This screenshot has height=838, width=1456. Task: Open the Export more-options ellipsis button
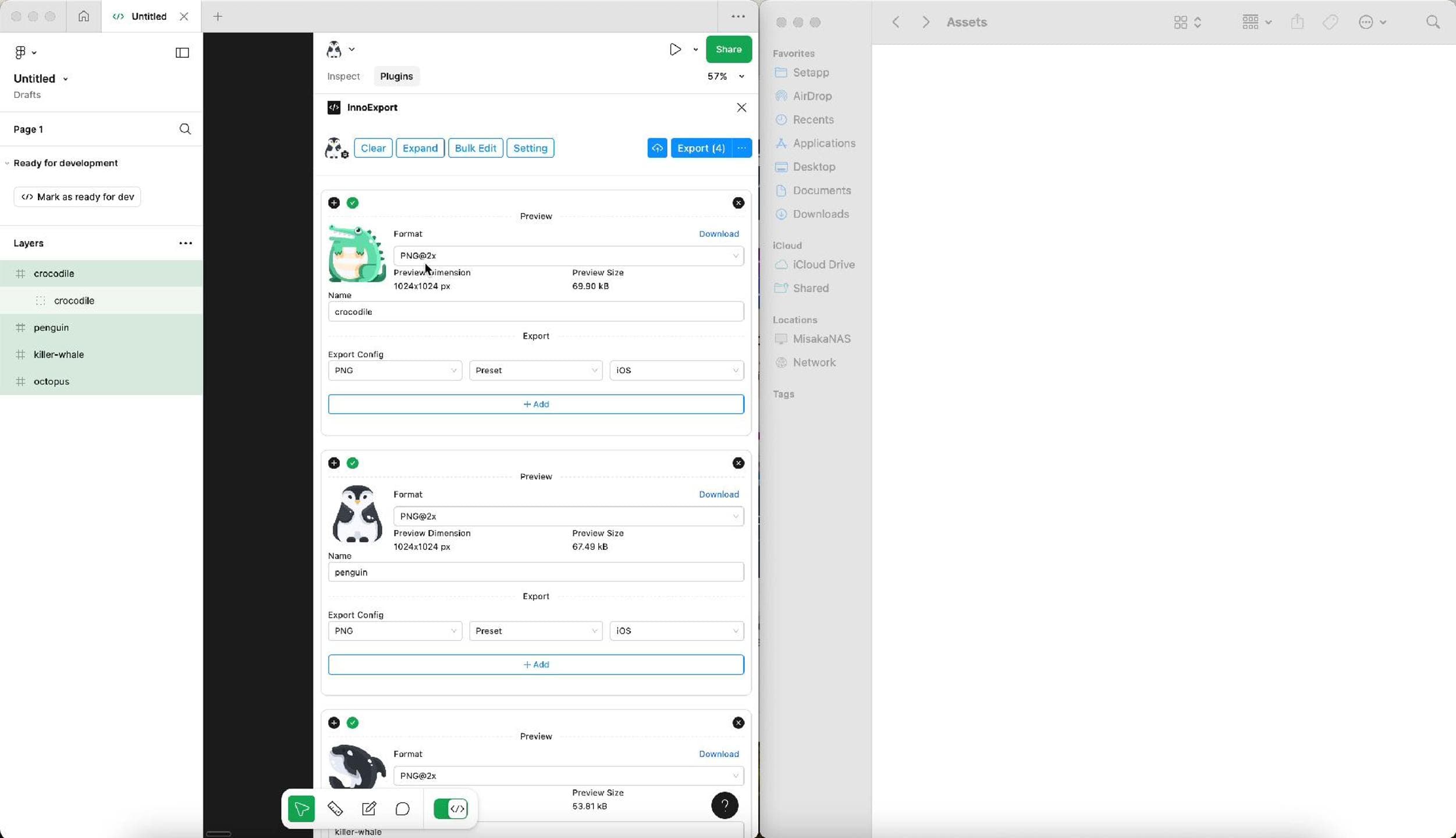[741, 148]
